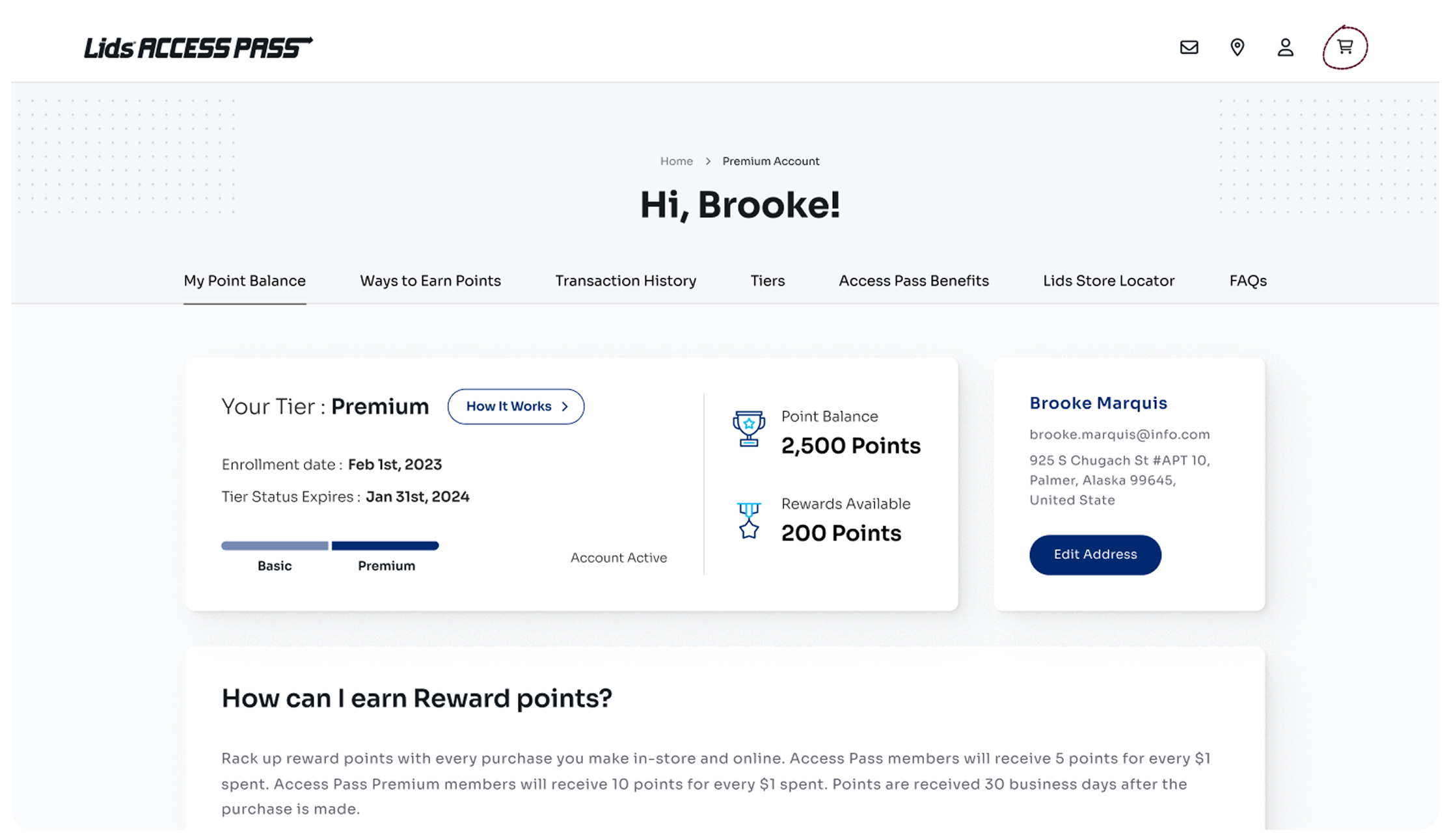Click the Point Balance trophy icon
Screen dimensions: 1449x840
(749, 429)
